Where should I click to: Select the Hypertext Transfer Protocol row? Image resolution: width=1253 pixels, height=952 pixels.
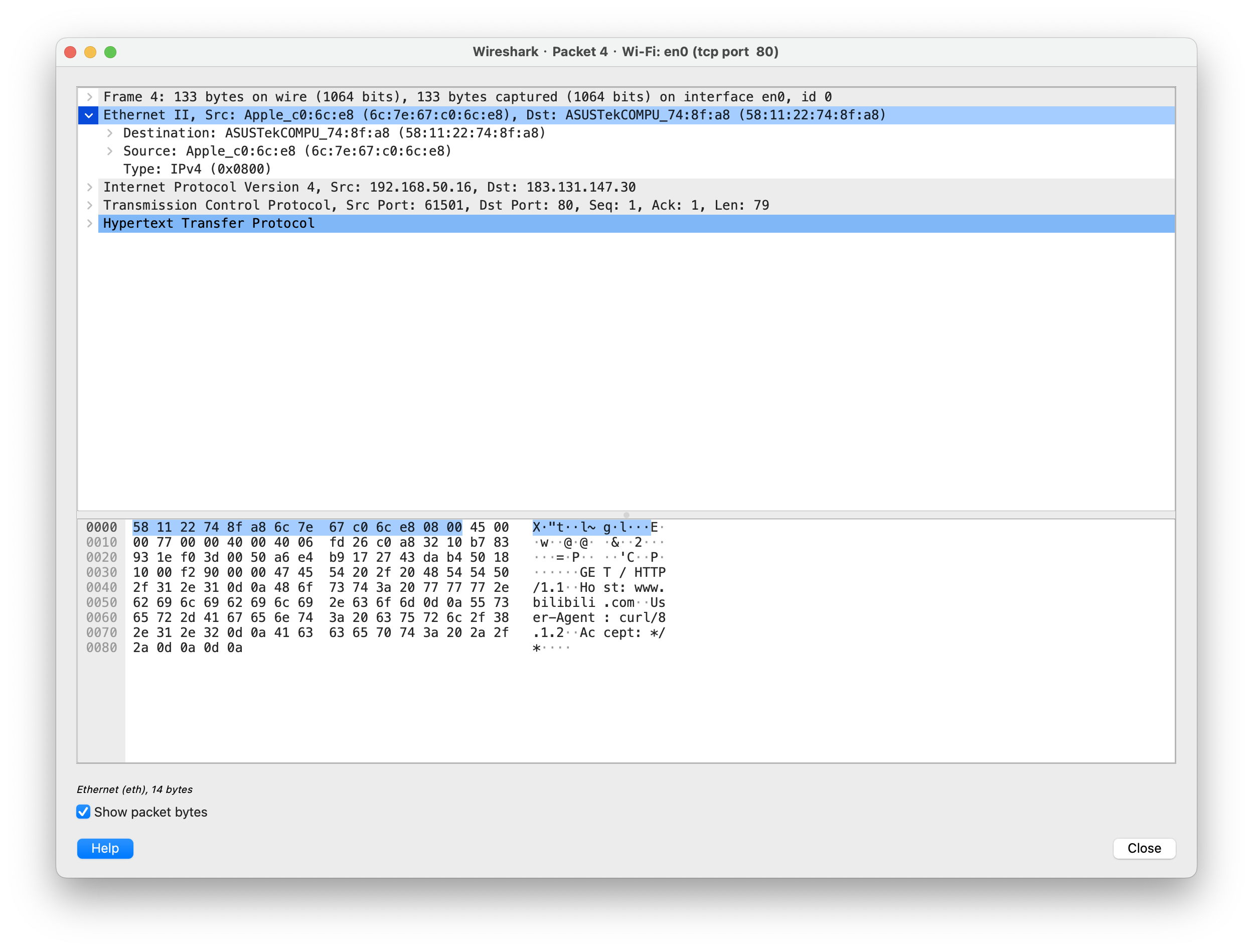click(209, 224)
